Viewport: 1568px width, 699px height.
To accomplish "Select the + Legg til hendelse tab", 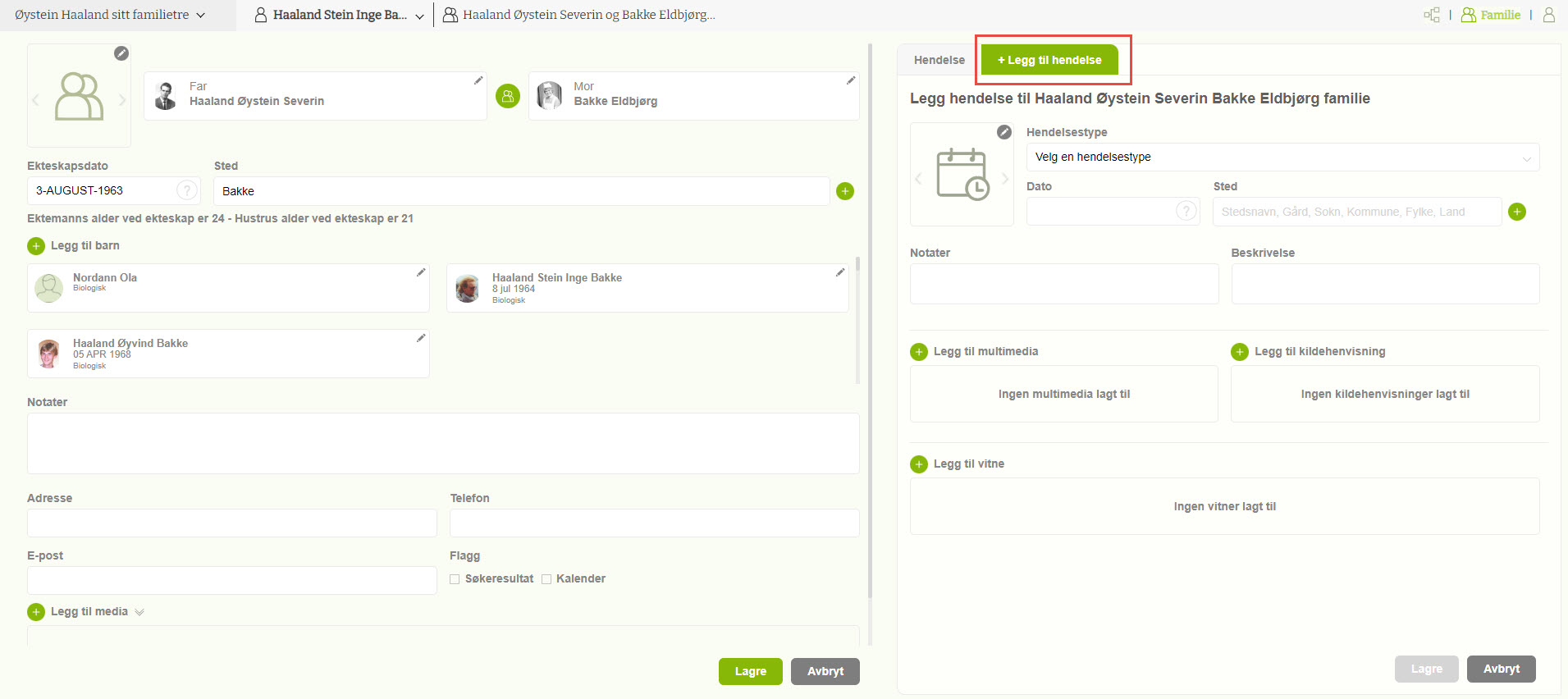I will click(x=1049, y=60).
